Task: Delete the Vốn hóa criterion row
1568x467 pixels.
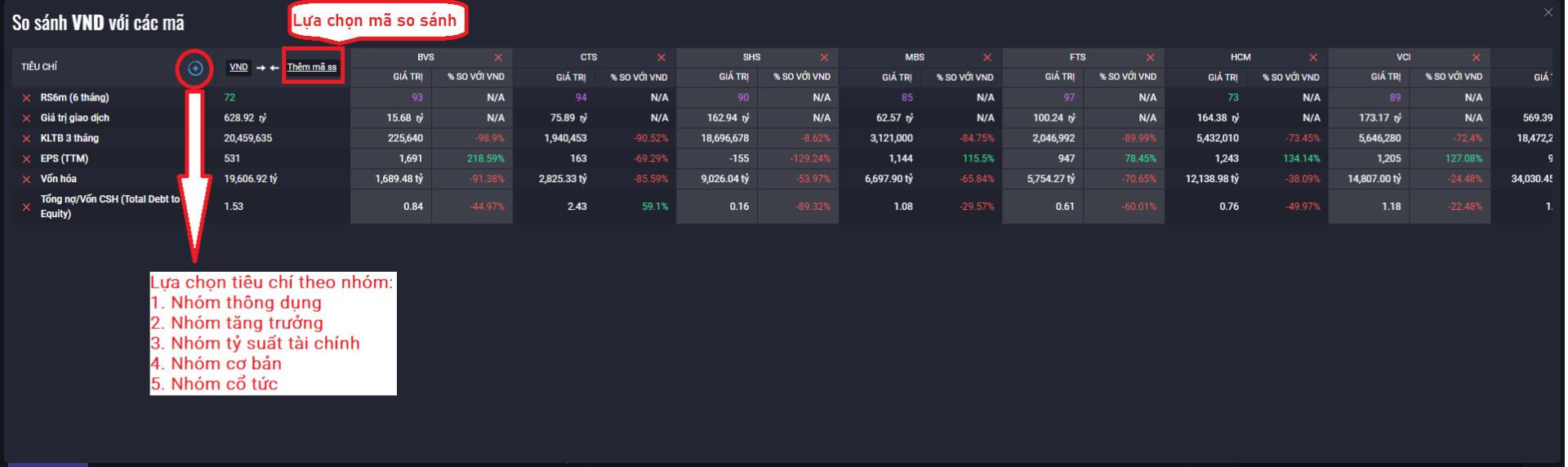Action: [26, 180]
